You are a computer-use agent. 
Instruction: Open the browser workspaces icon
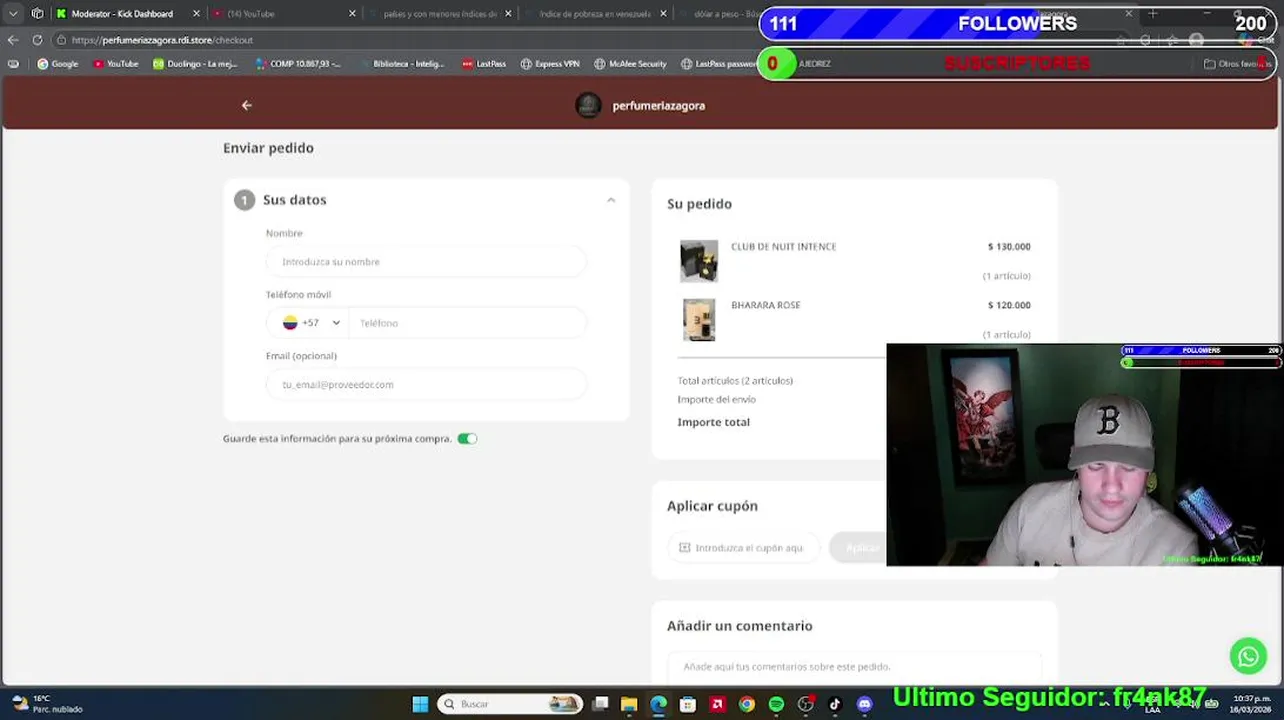click(x=37, y=14)
